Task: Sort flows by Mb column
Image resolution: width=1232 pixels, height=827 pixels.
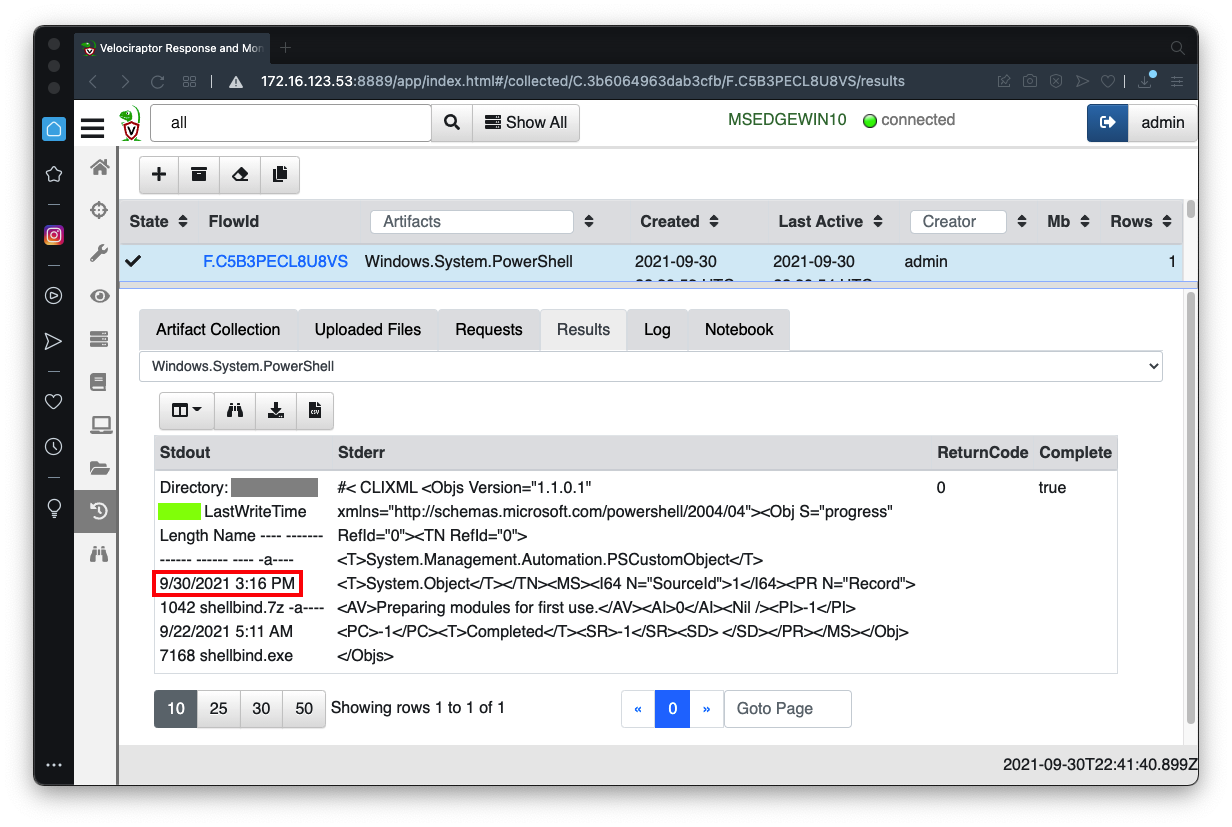Action: [1085, 221]
